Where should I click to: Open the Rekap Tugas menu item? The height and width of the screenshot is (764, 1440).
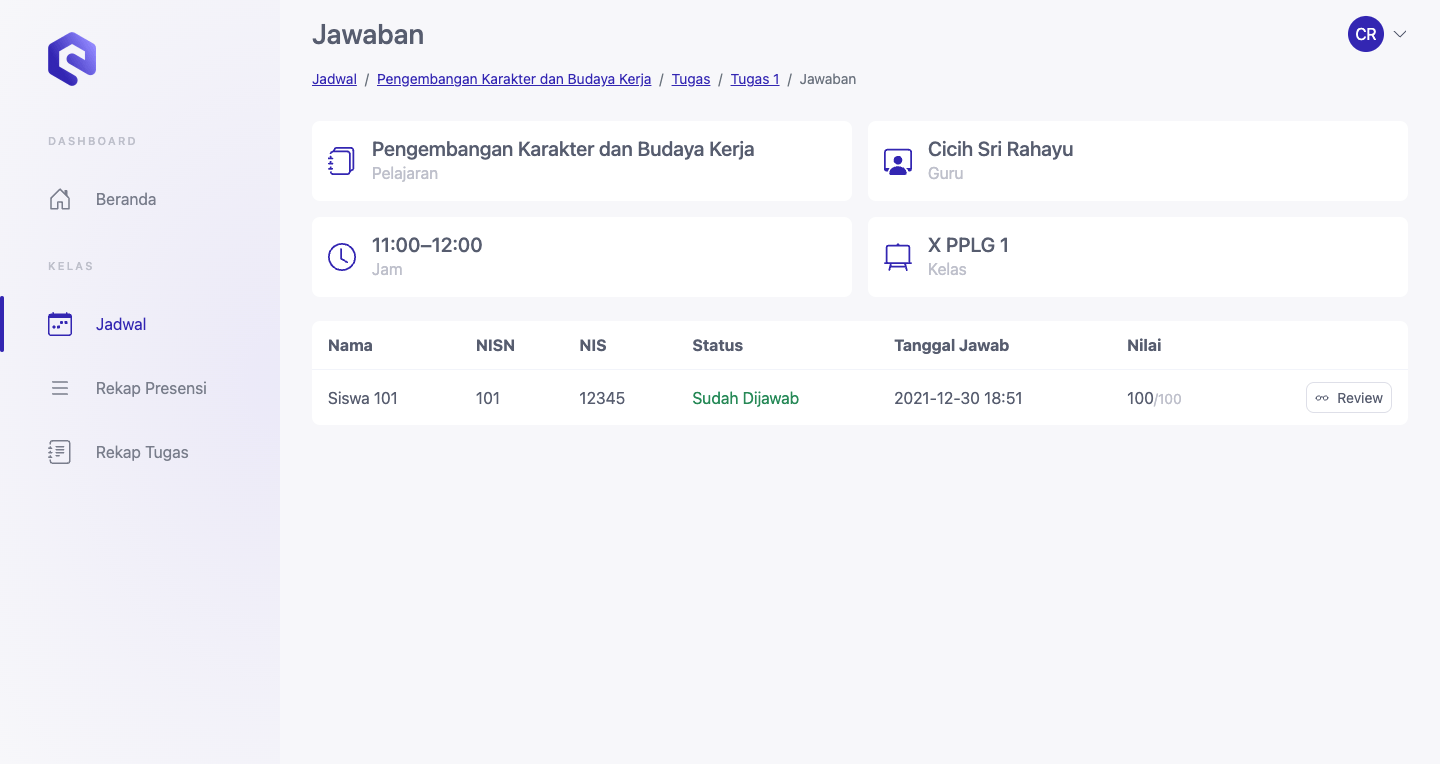(140, 452)
